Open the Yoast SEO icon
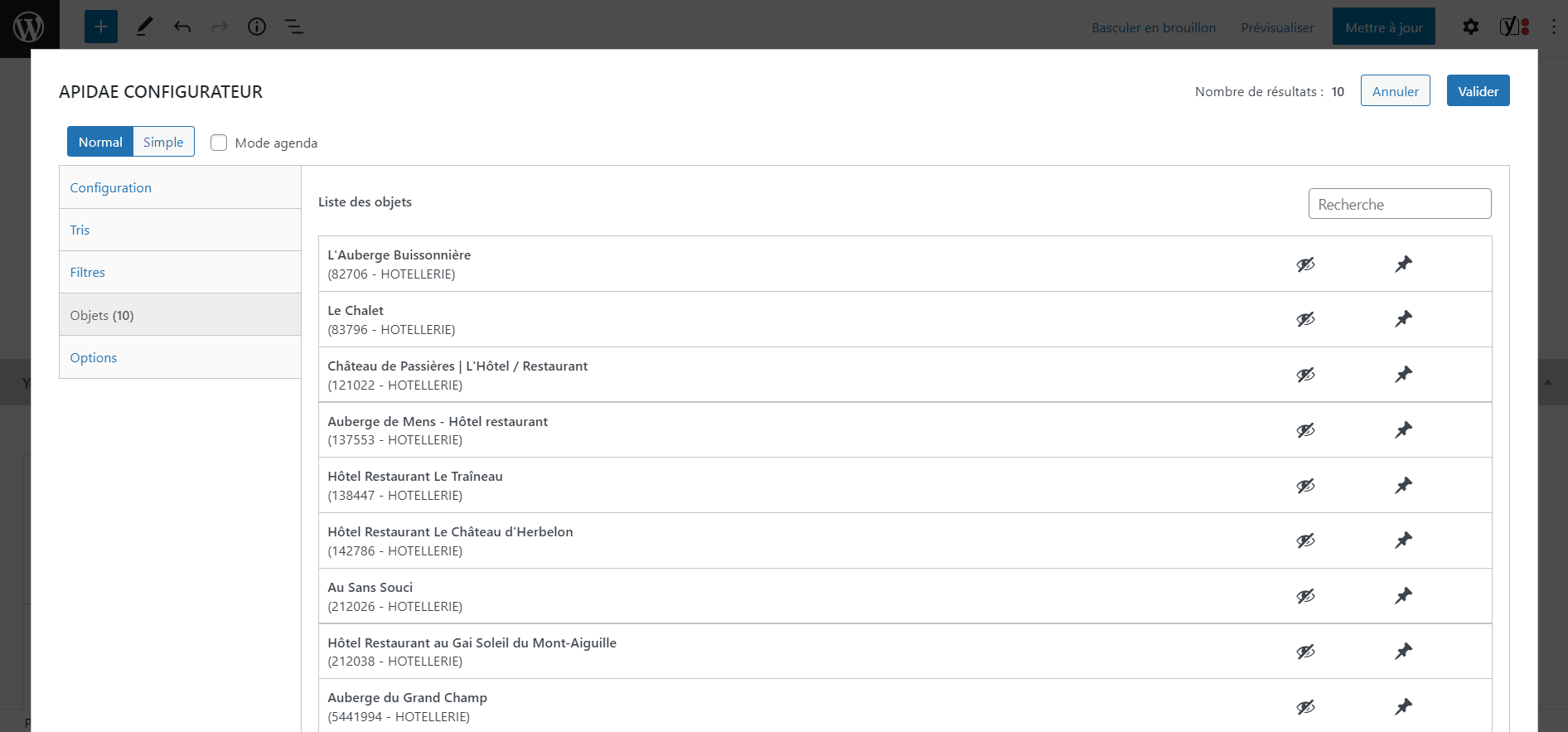1568x732 pixels. click(1514, 27)
